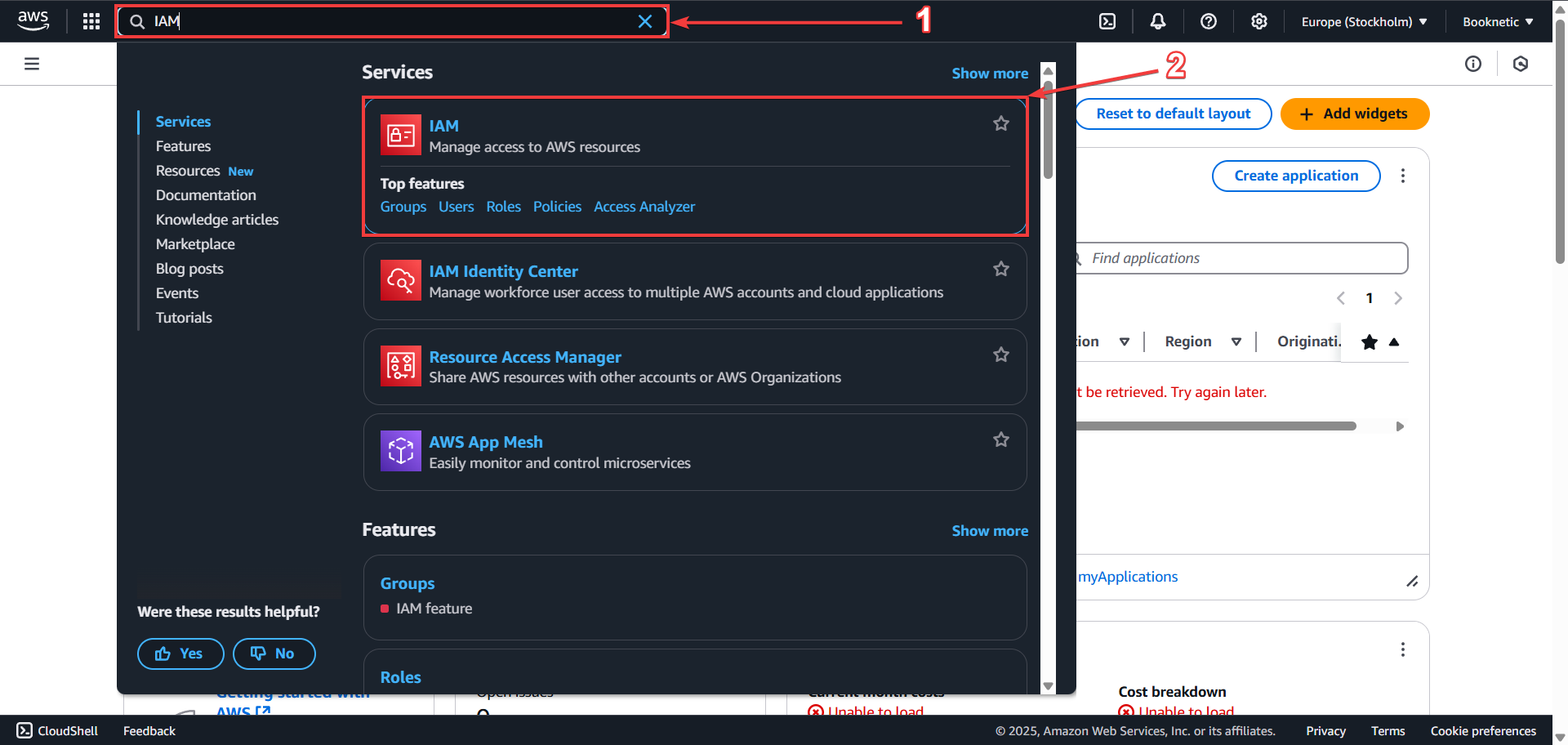Open the Region column filter arrow
1568x745 pixels.
coord(1236,341)
